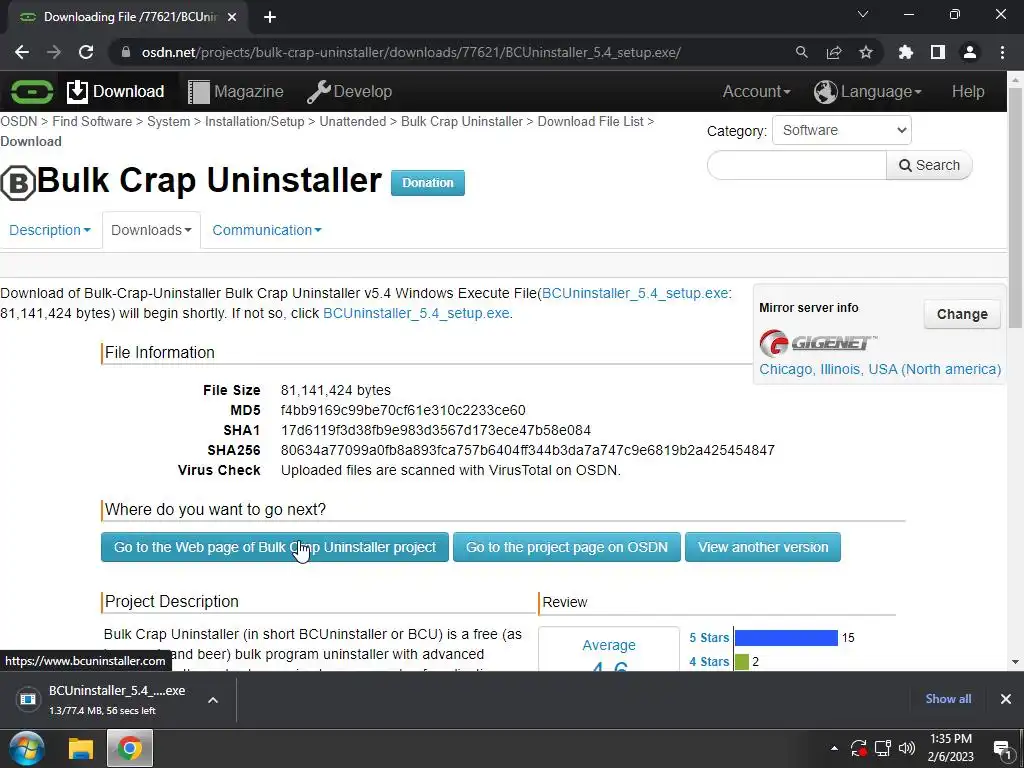
Task: Focus the OSDN search input field
Action: 797,165
